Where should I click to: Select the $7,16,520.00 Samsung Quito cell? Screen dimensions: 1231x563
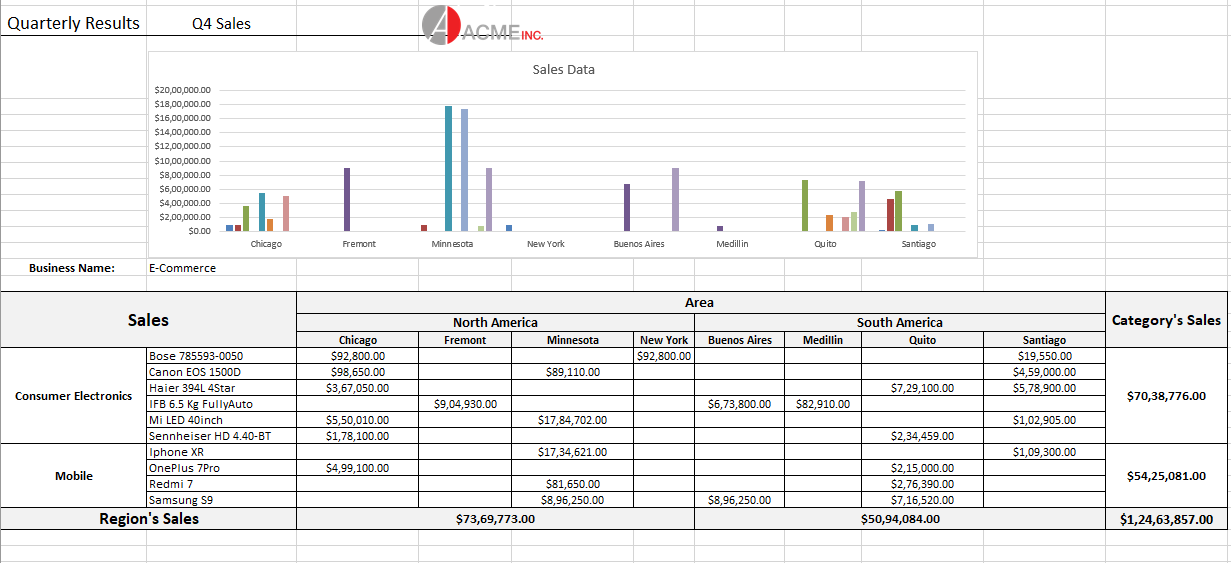922,500
